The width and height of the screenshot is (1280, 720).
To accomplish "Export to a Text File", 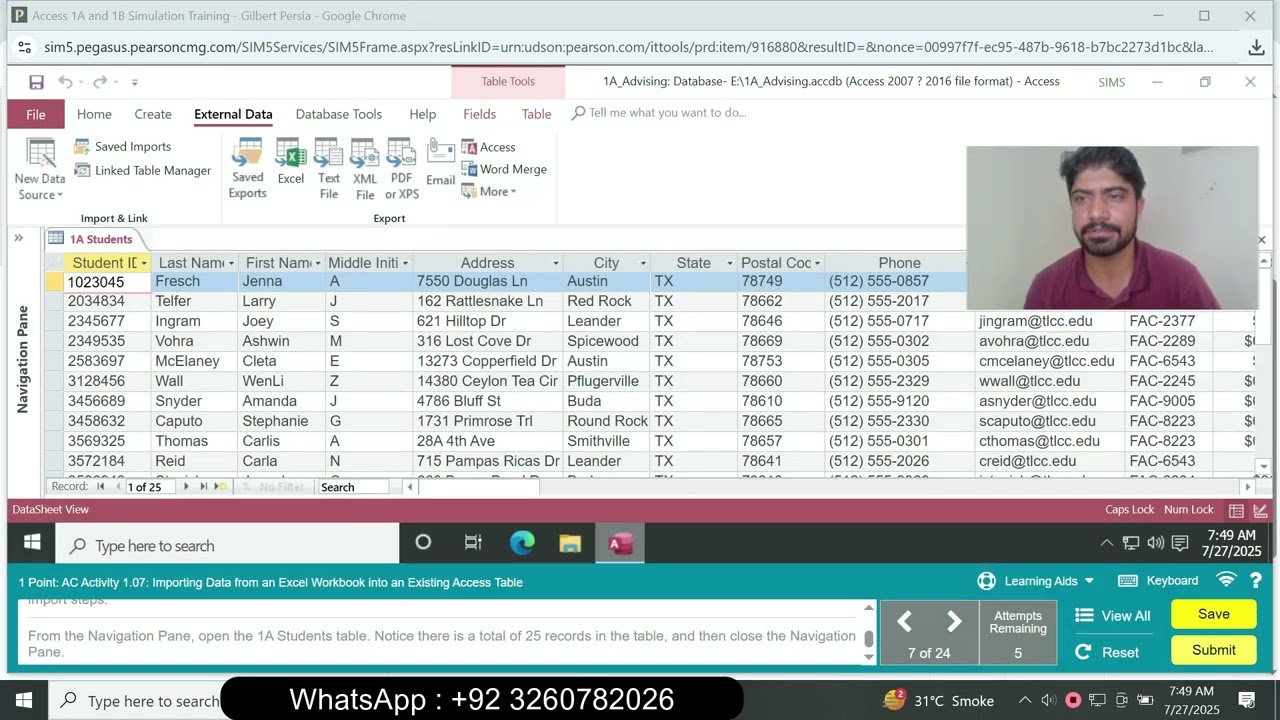I will tap(329, 169).
